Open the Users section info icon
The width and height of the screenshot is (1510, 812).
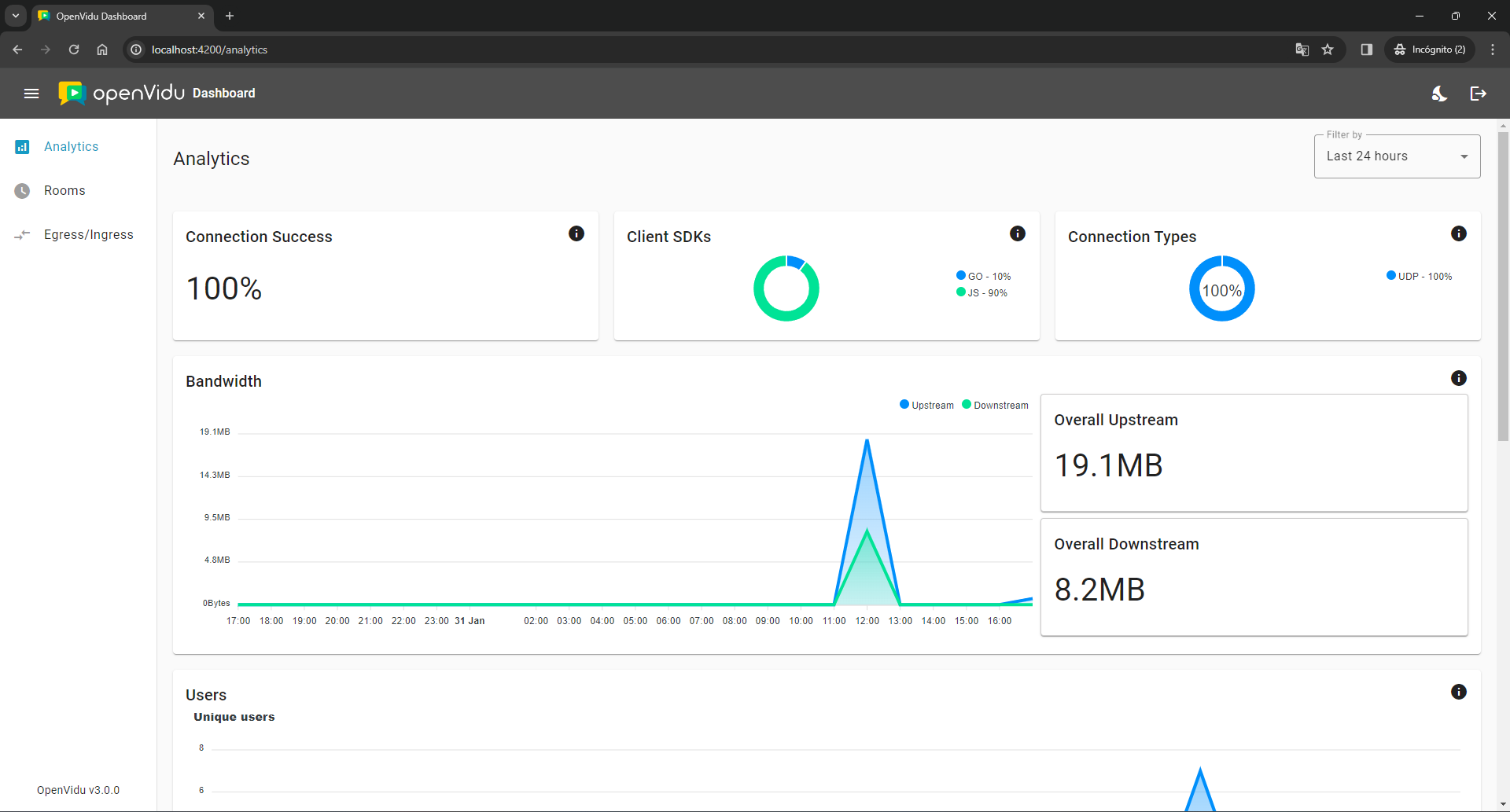point(1459,692)
